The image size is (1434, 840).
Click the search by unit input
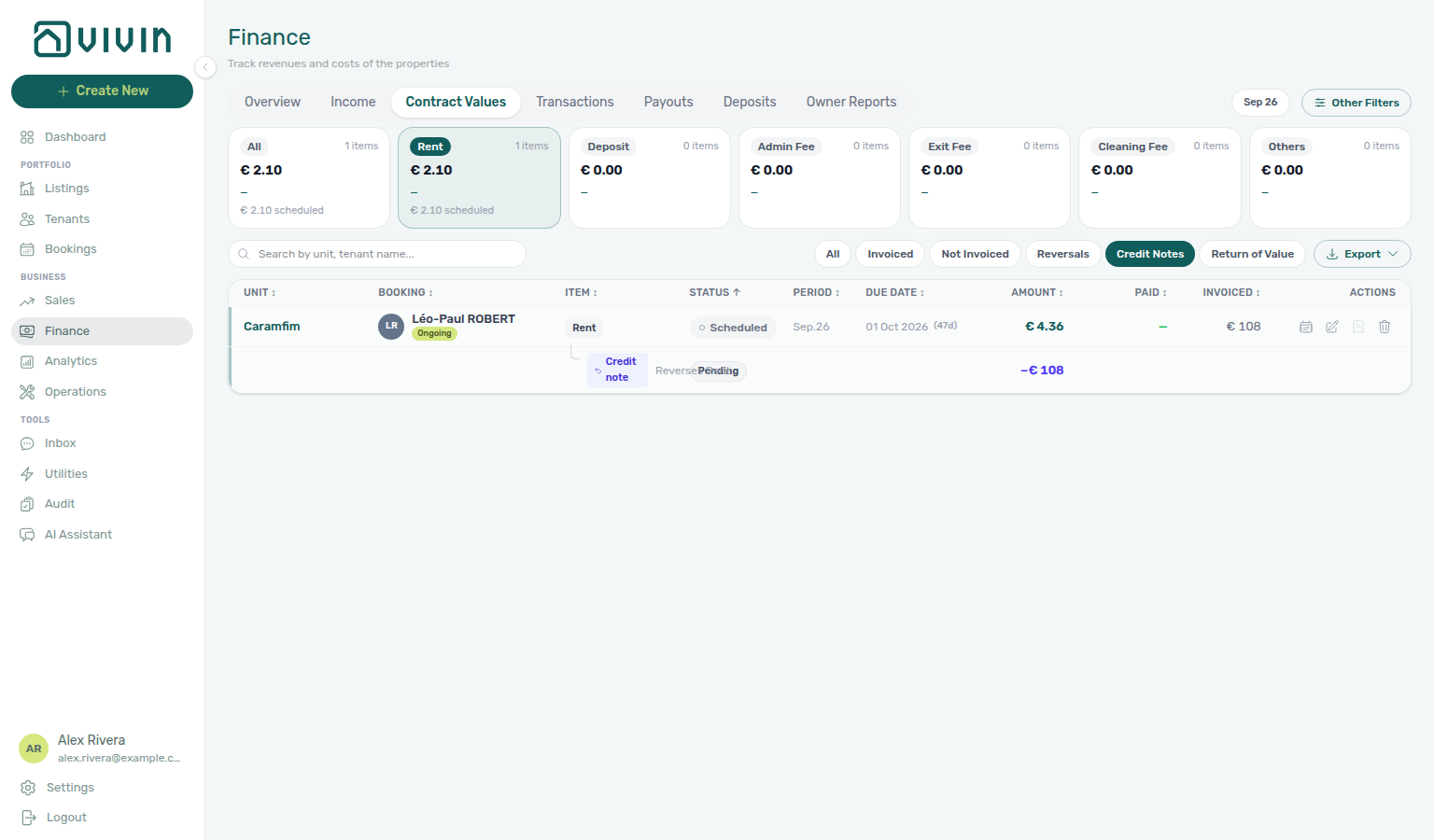click(377, 254)
